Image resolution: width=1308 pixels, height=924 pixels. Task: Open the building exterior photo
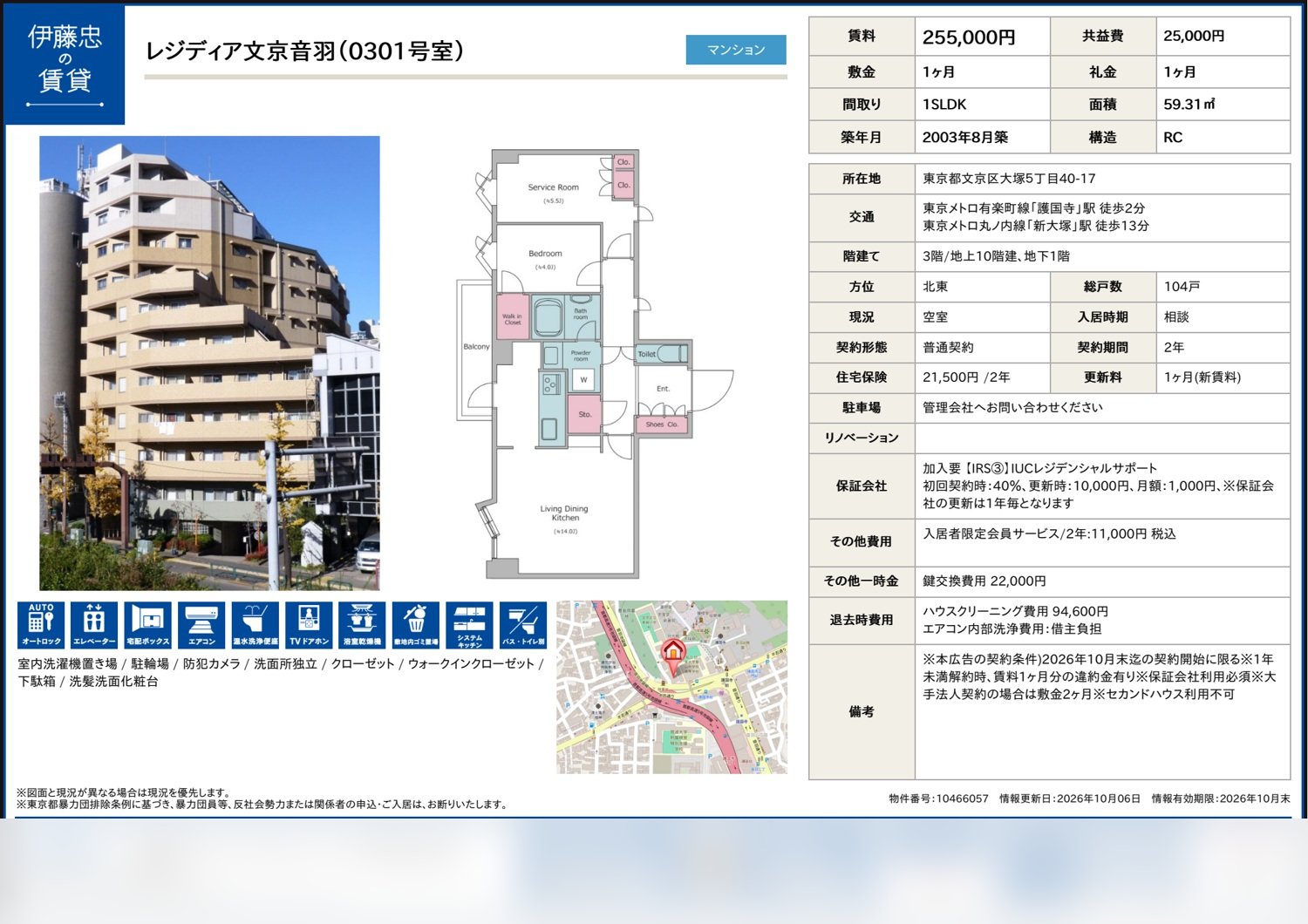click(x=209, y=363)
